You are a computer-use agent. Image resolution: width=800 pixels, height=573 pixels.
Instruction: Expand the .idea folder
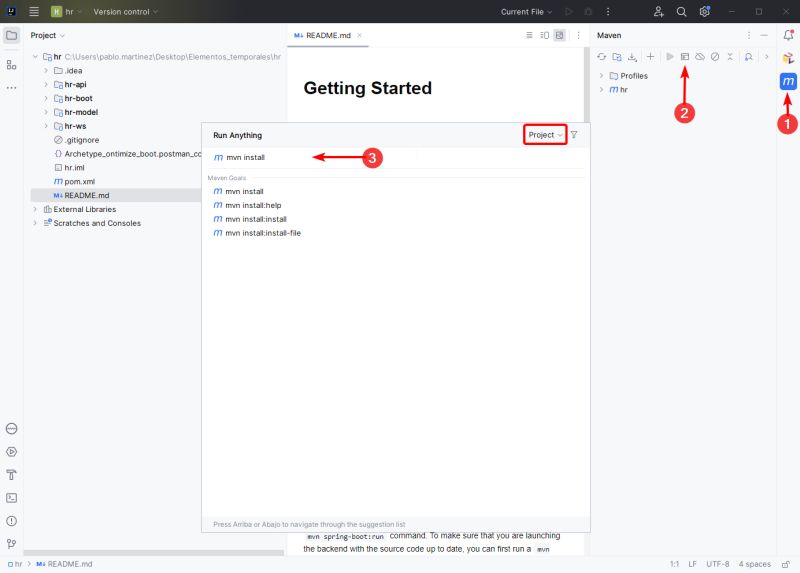point(46,71)
